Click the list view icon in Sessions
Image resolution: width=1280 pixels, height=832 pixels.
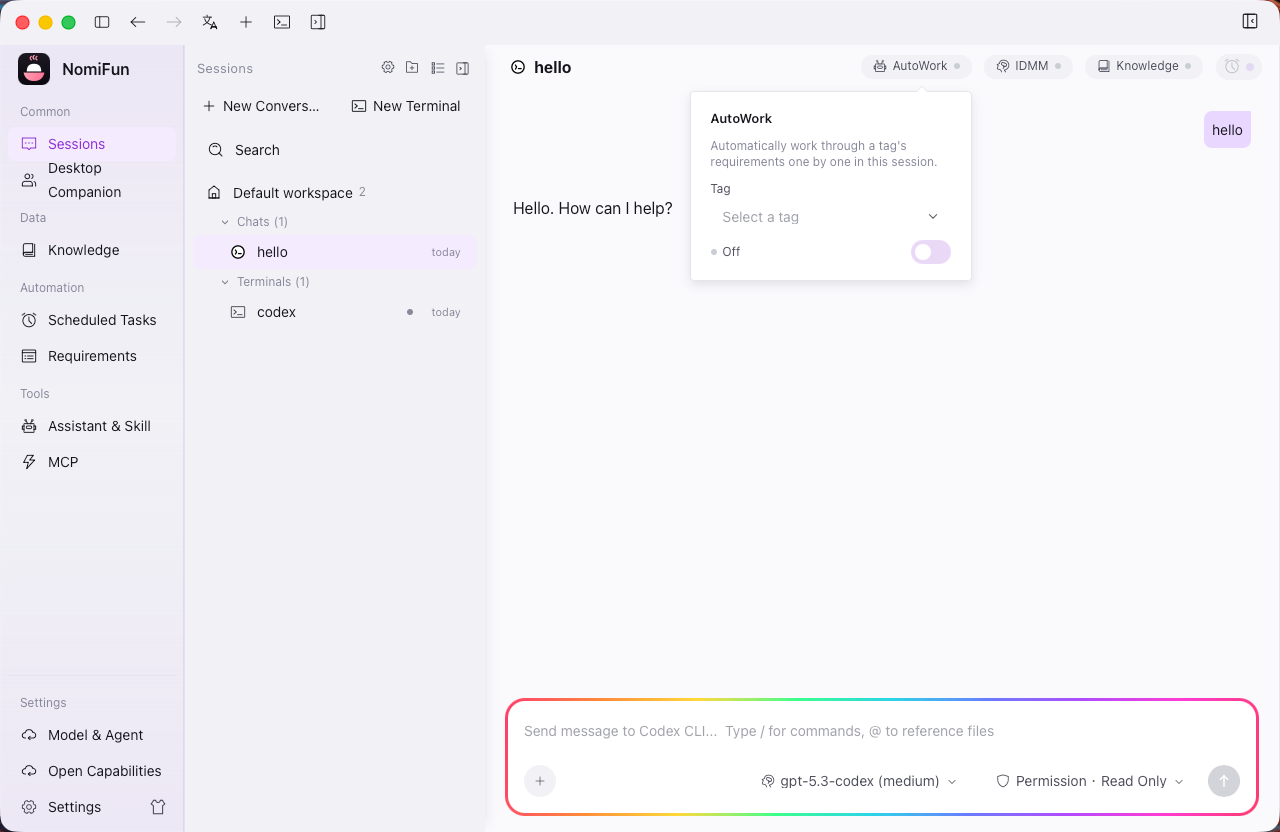click(x=437, y=68)
